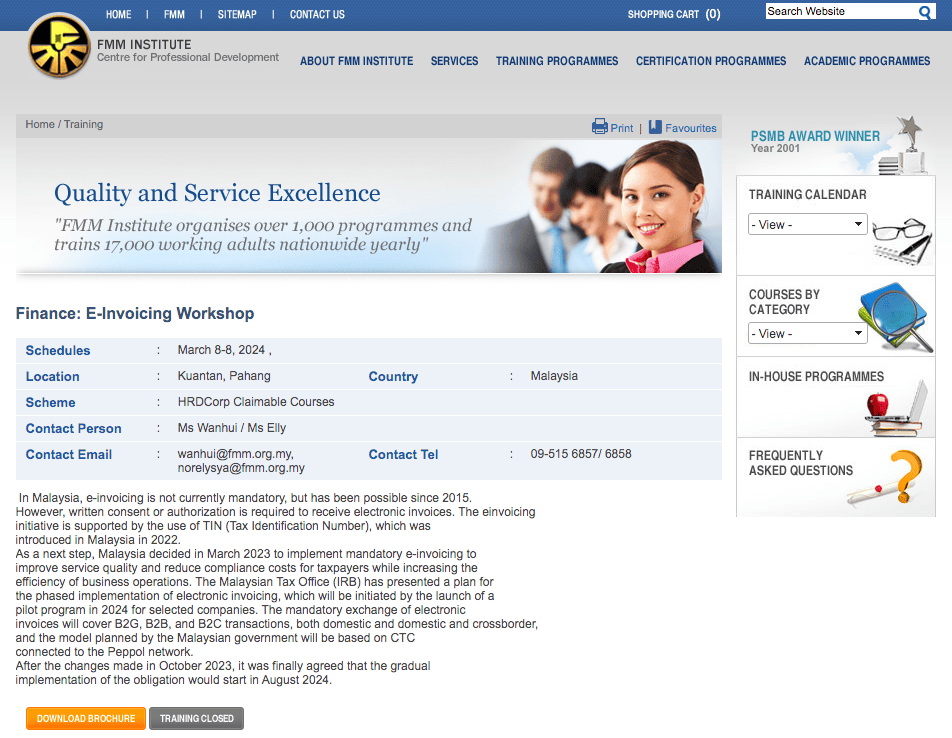
Task: Click the 'Courses by Category' heading
Action: [784, 302]
